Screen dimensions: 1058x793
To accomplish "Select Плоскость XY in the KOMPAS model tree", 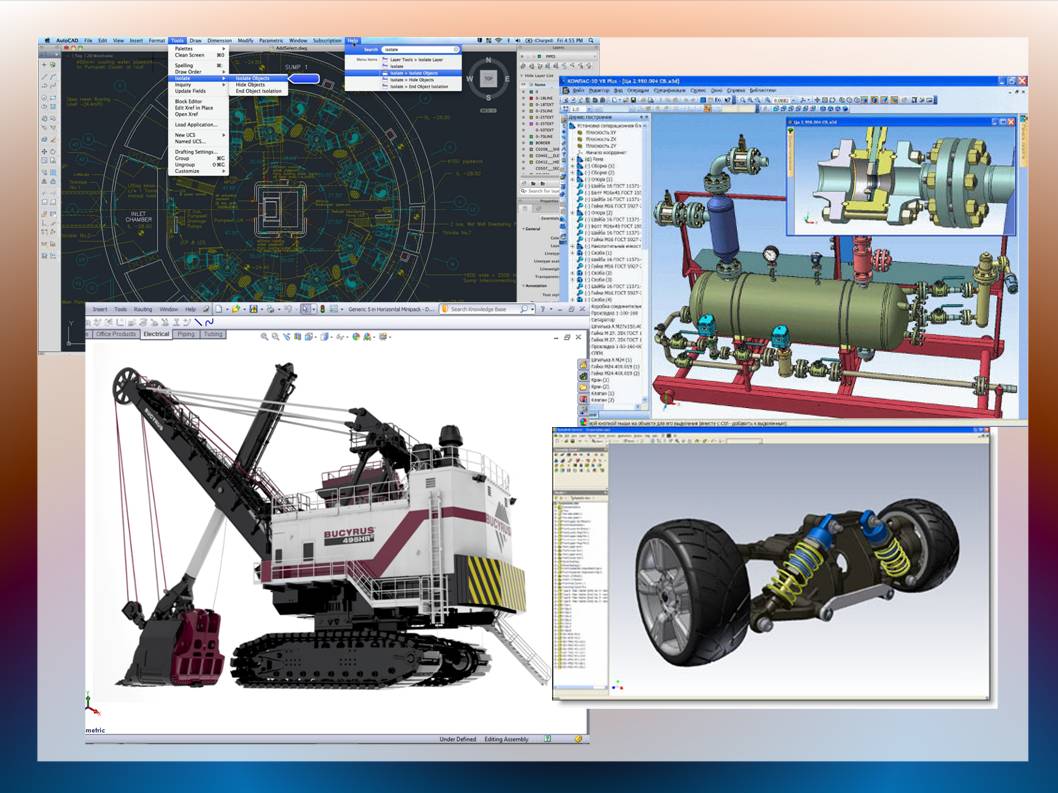I will 601,132.
